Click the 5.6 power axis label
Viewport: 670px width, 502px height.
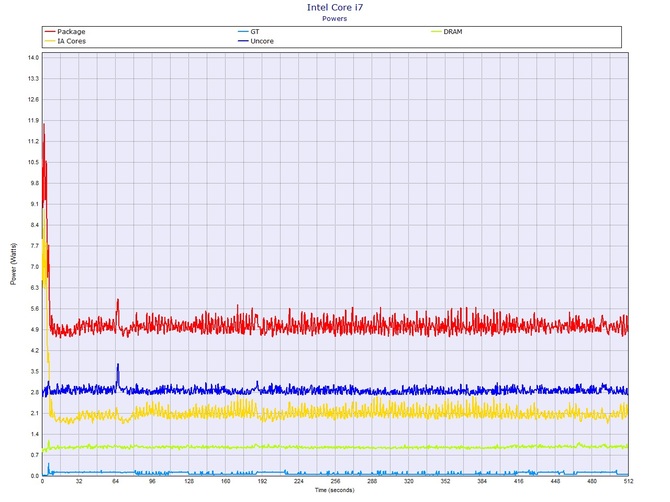(34, 309)
